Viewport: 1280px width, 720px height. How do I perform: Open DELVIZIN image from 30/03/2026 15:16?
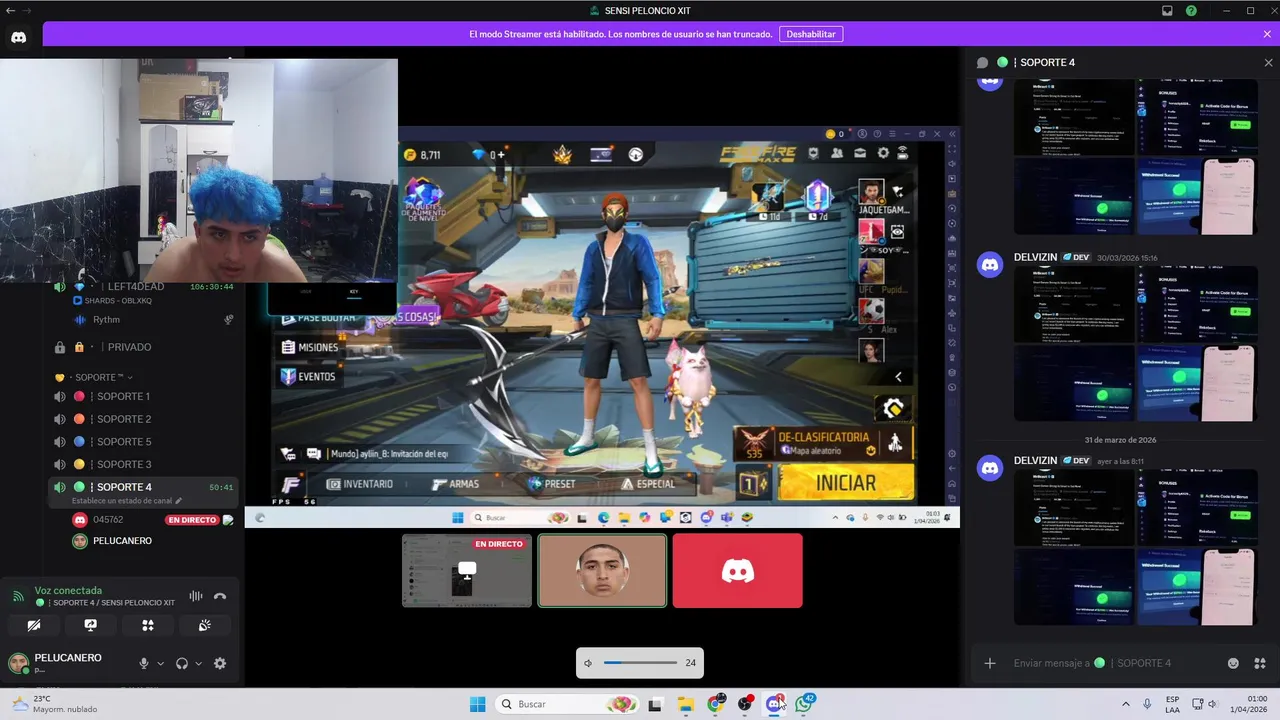click(1134, 344)
